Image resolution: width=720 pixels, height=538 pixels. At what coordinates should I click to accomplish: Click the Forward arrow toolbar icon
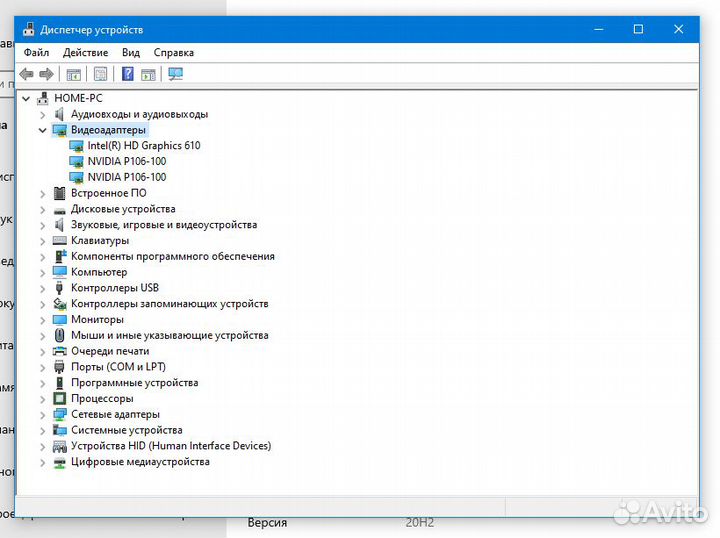tap(46, 74)
